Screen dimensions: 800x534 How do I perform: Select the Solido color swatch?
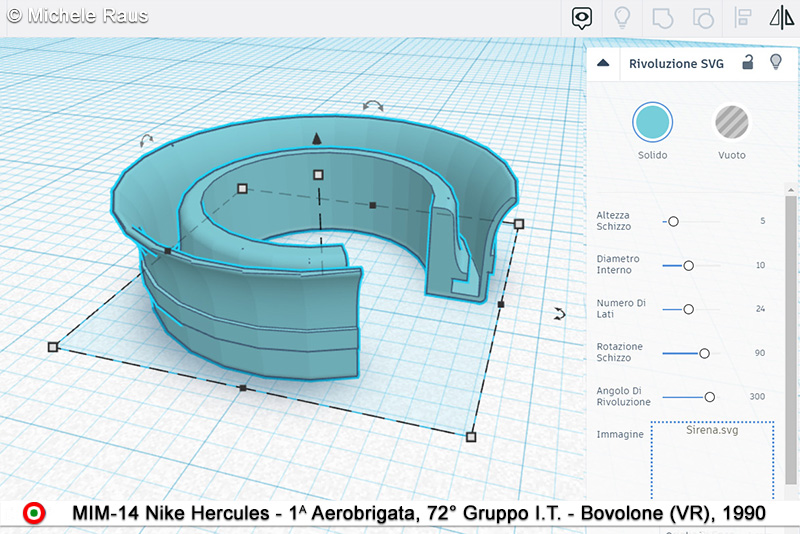pyautogui.click(x=652, y=122)
